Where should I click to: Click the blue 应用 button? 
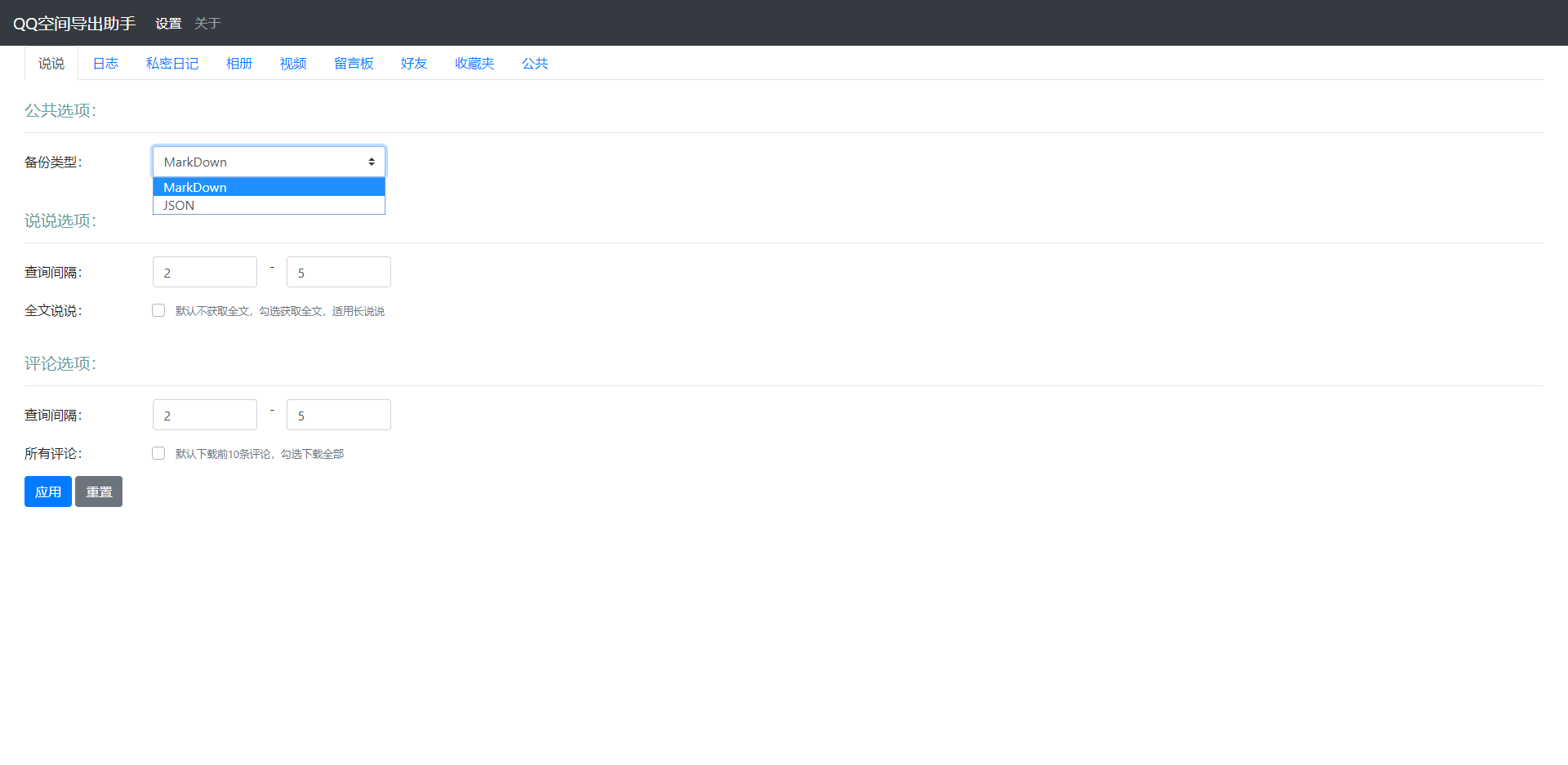point(48,491)
